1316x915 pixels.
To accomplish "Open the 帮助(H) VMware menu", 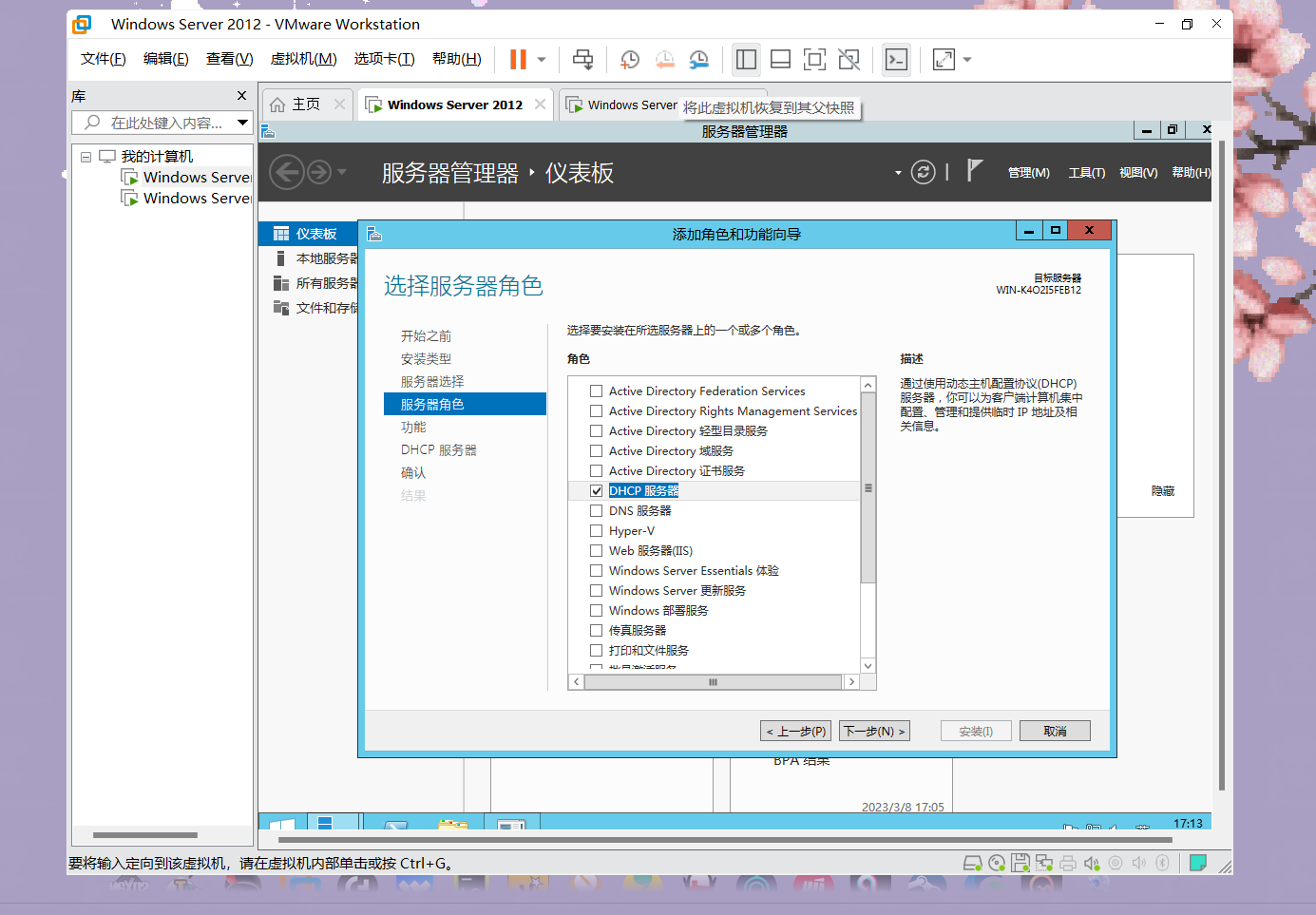I will (x=457, y=59).
